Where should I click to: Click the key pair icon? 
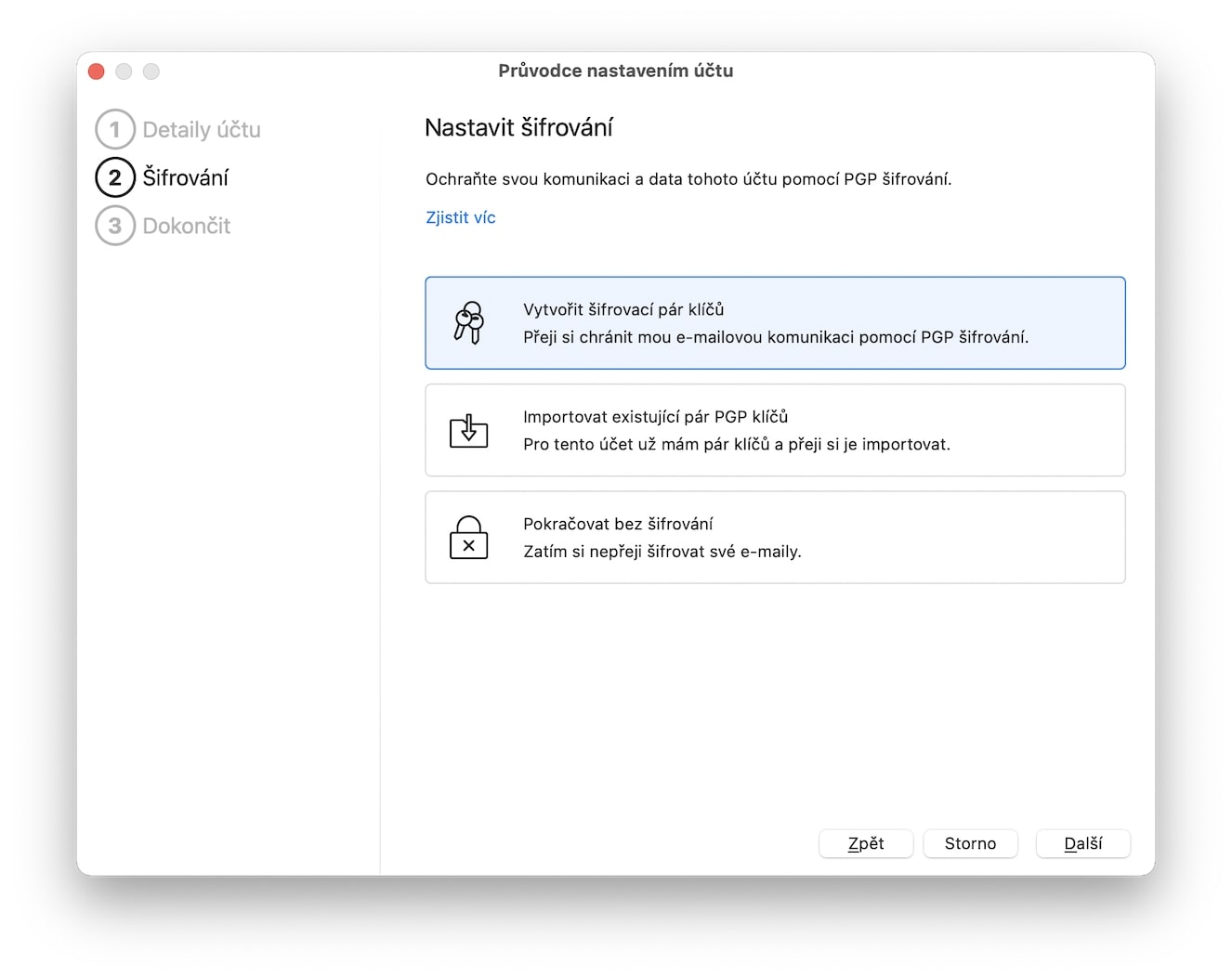[x=468, y=323]
